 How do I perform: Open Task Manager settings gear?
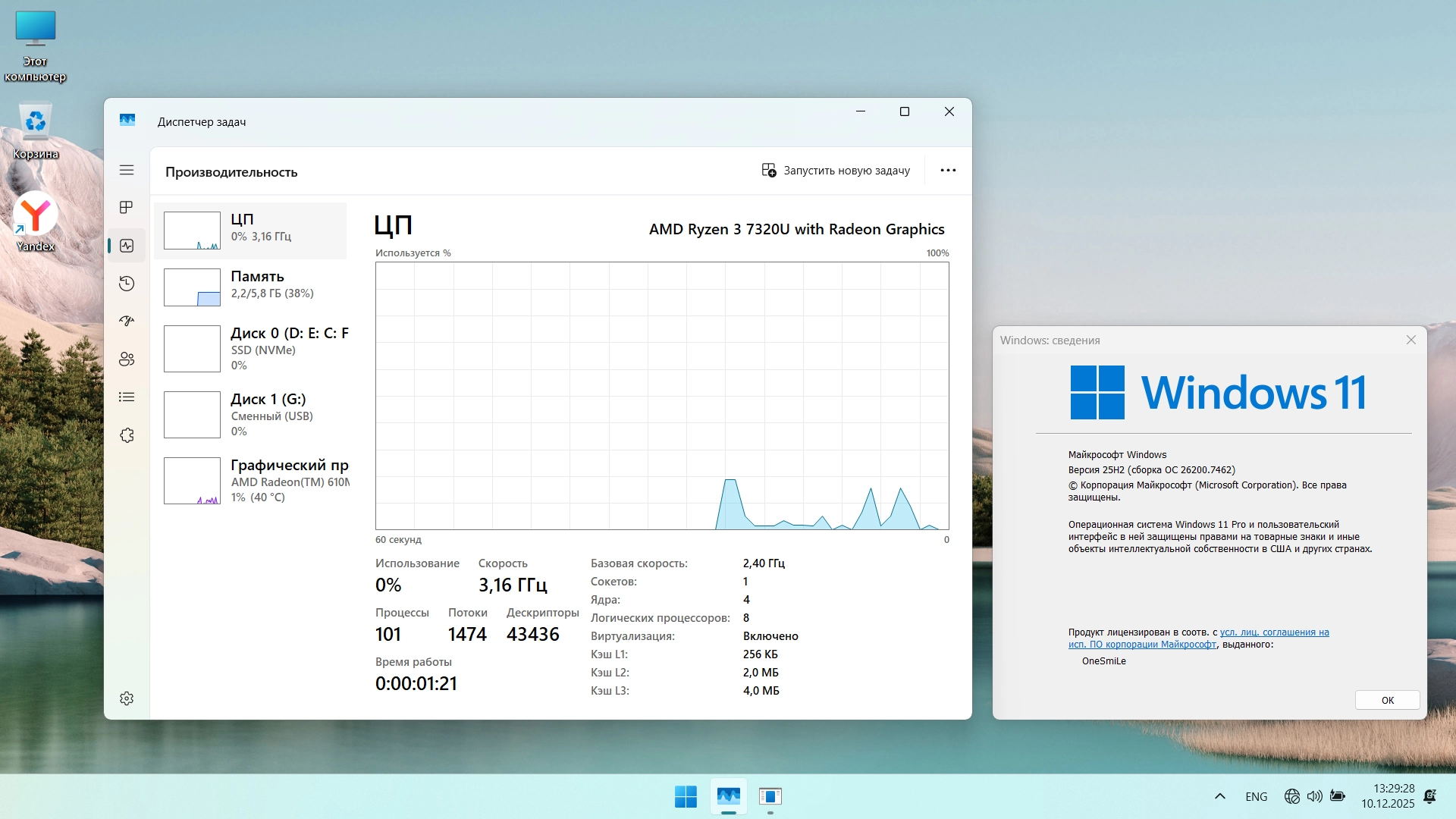[x=127, y=698]
